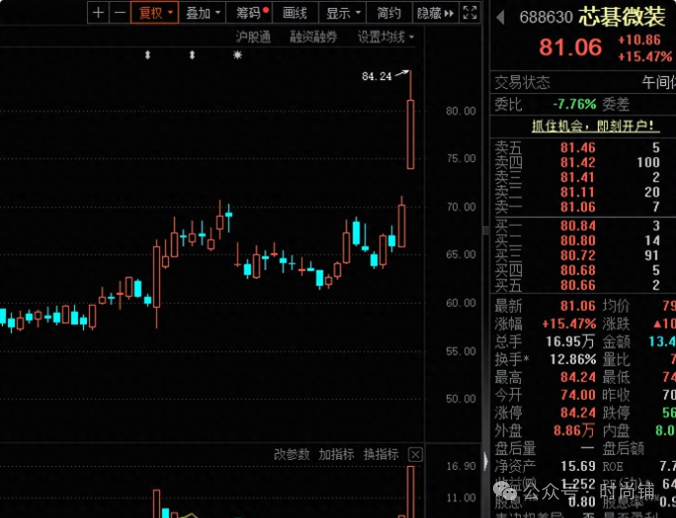Select the 画线 drawing tool
Viewport: 676px width, 518px height.
click(295, 13)
